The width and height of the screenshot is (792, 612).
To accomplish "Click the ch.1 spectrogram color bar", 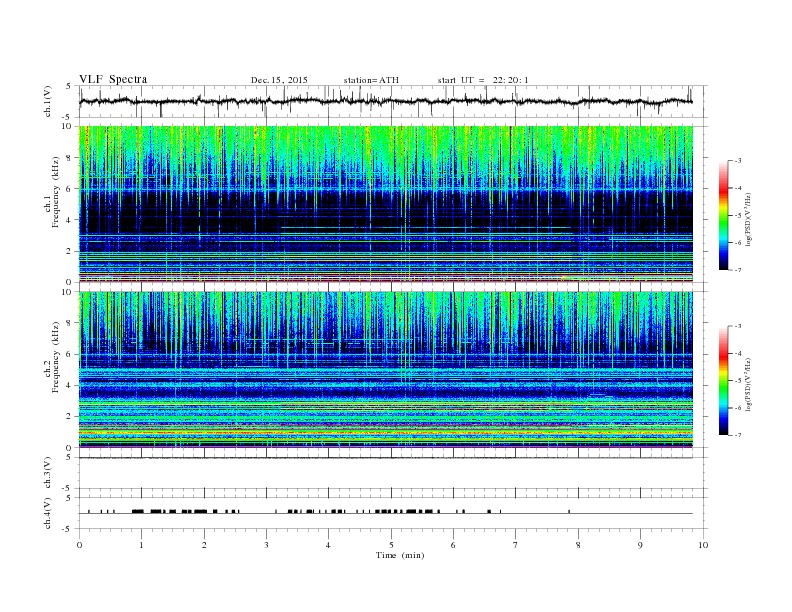I will [723, 215].
